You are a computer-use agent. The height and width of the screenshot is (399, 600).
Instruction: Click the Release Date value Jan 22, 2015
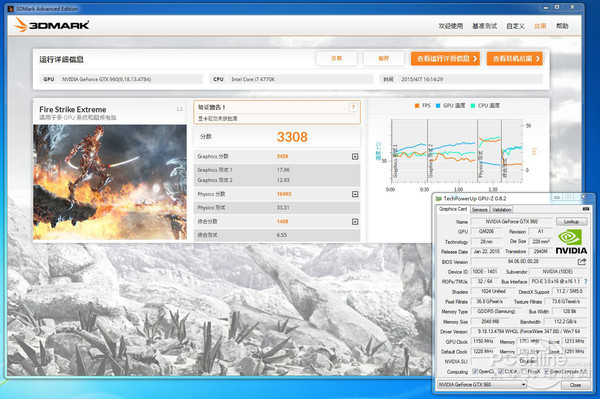tap(486, 252)
